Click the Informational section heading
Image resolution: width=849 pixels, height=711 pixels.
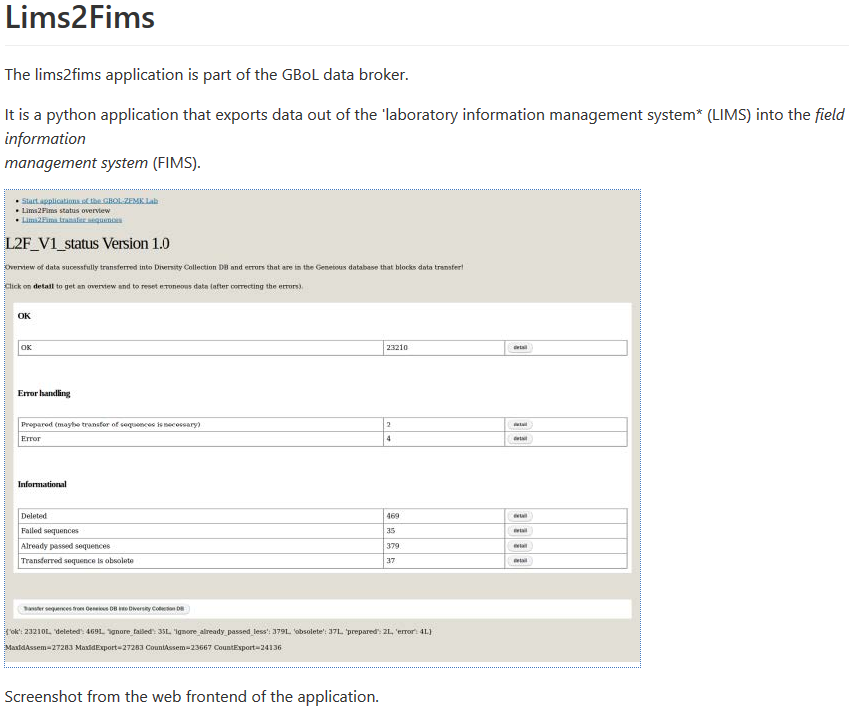42,484
